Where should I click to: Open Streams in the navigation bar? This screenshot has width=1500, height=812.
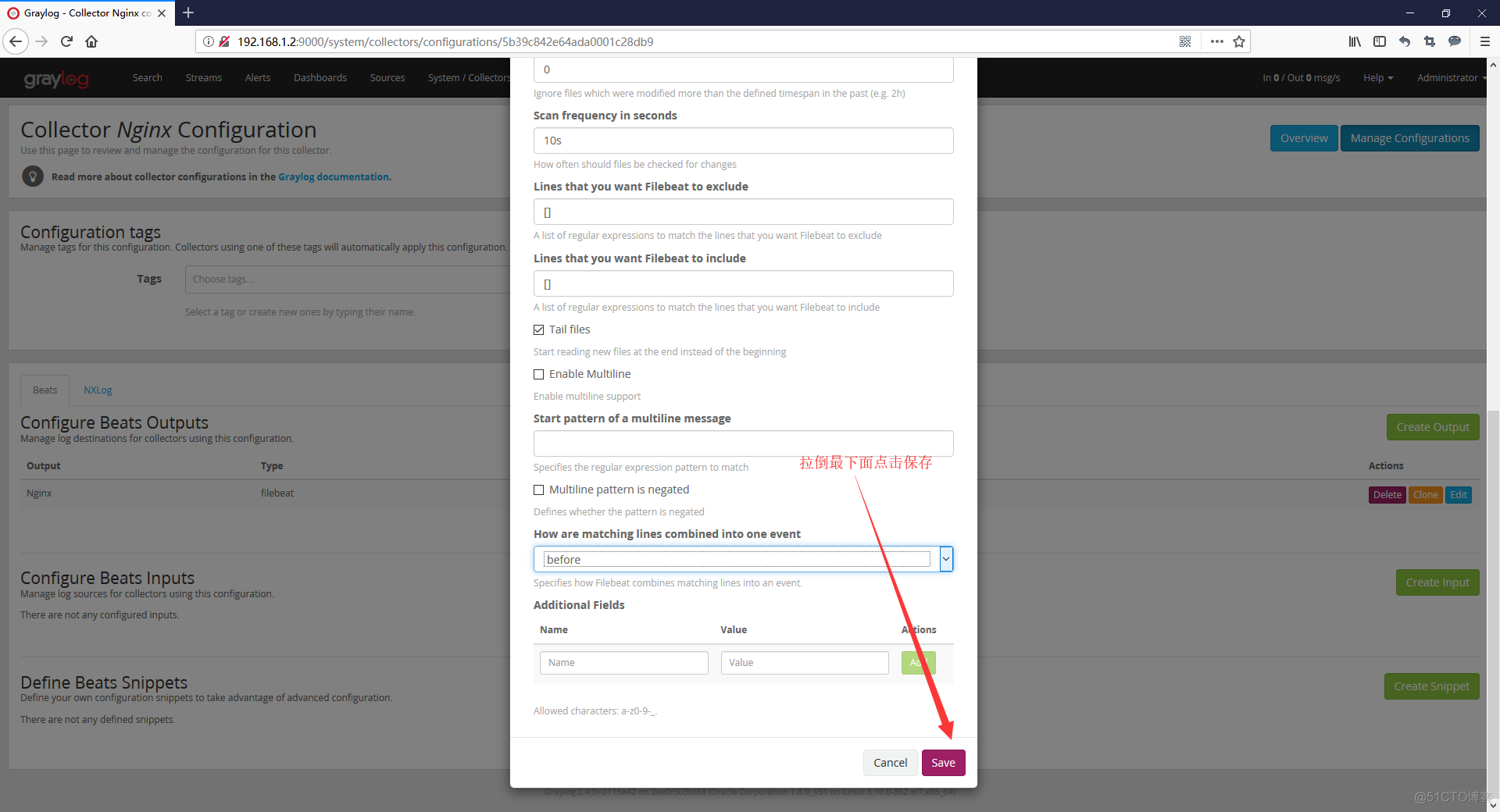pos(204,77)
